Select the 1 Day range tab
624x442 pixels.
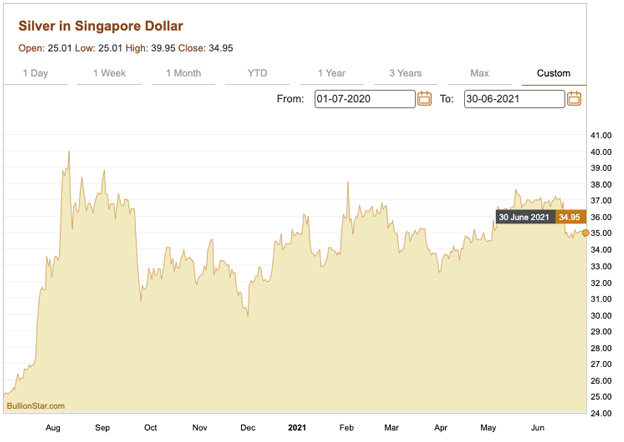[35, 73]
